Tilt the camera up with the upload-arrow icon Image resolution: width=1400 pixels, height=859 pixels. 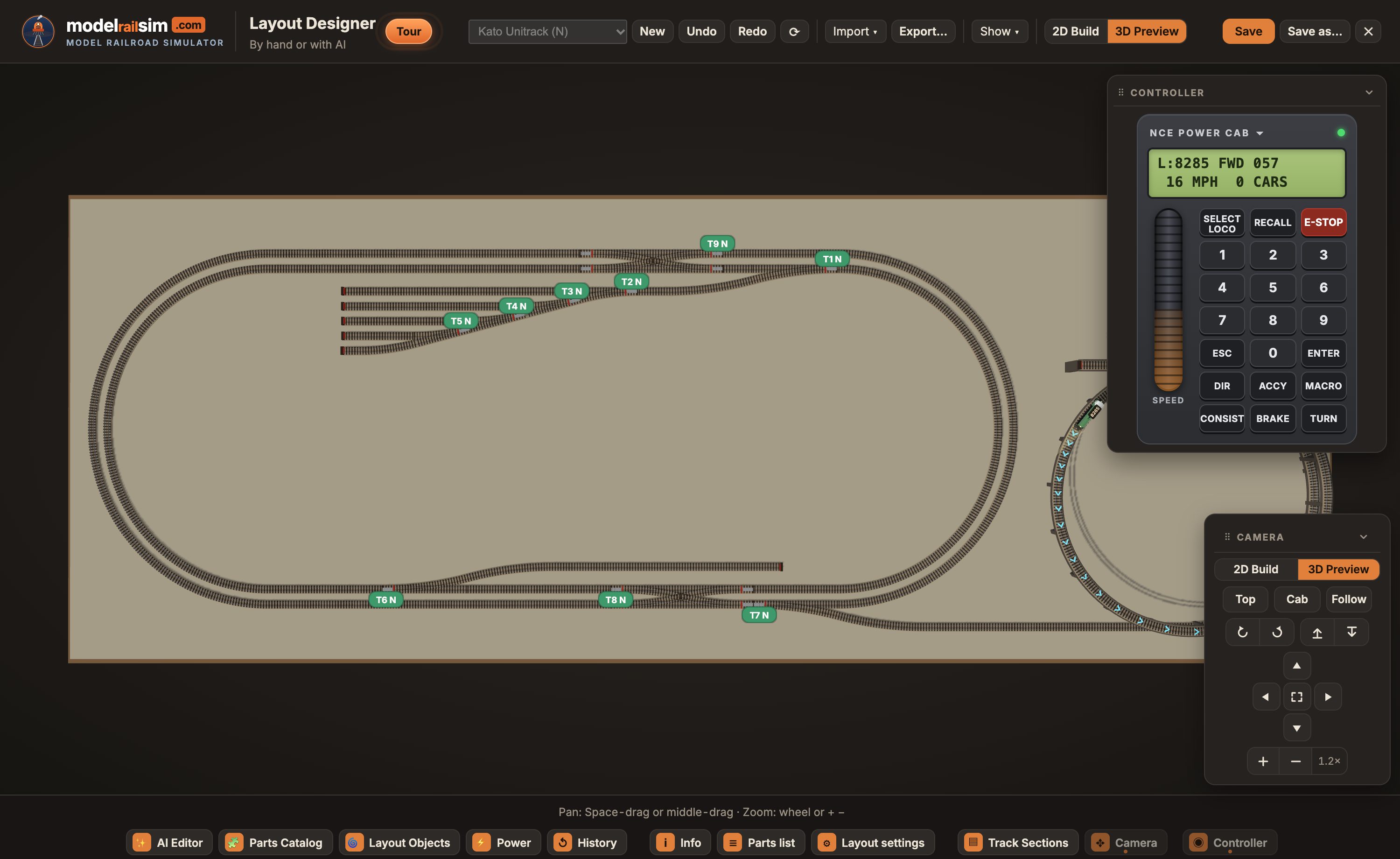click(1317, 632)
